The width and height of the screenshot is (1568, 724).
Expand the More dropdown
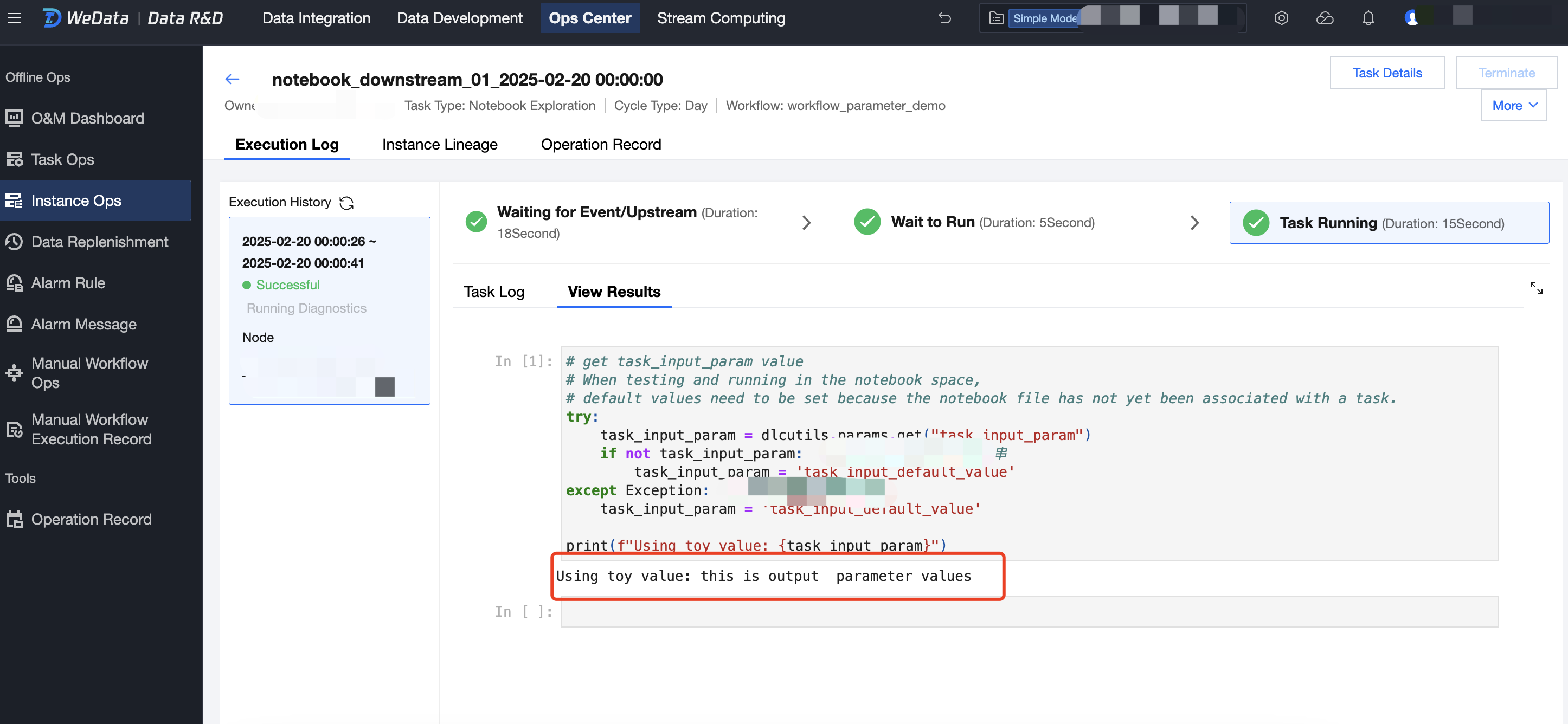point(1513,105)
